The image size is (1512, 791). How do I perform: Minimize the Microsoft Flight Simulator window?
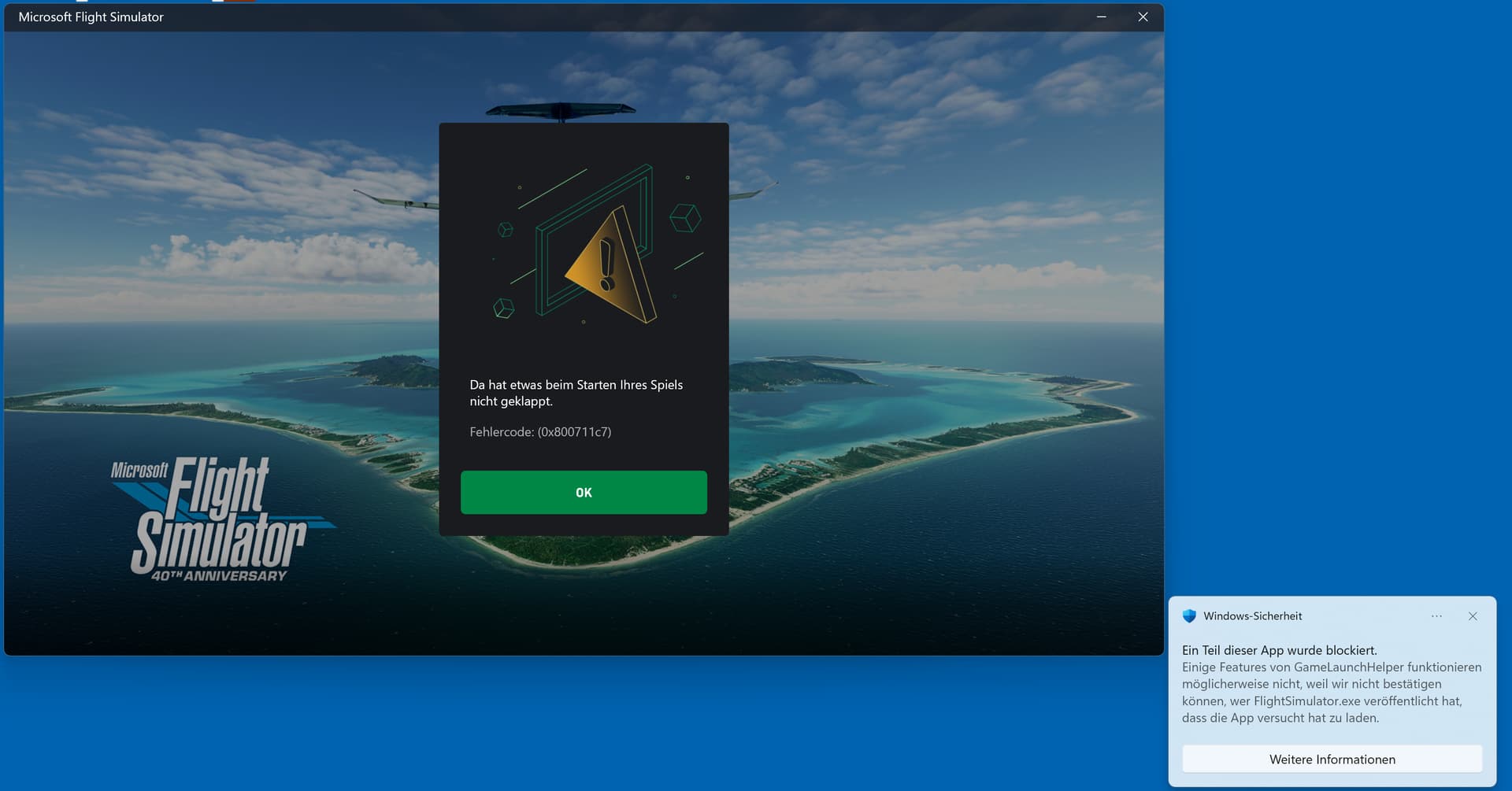coord(1101,17)
